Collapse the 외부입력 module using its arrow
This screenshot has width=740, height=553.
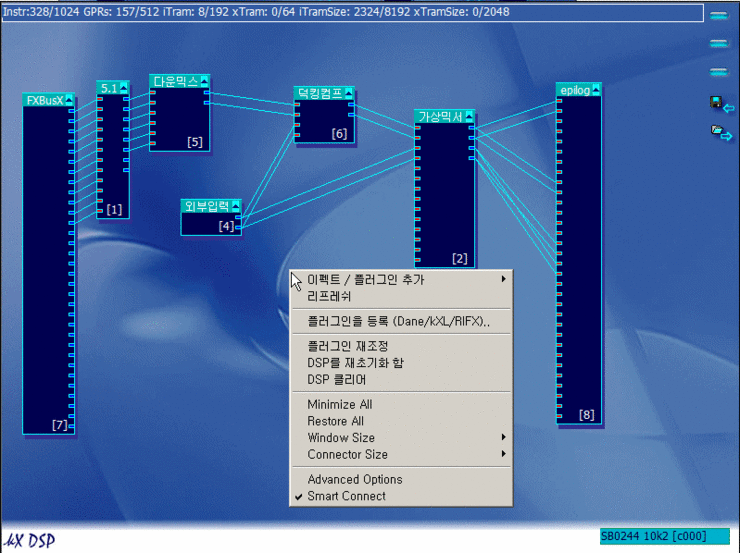pyautogui.click(x=236, y=206)
